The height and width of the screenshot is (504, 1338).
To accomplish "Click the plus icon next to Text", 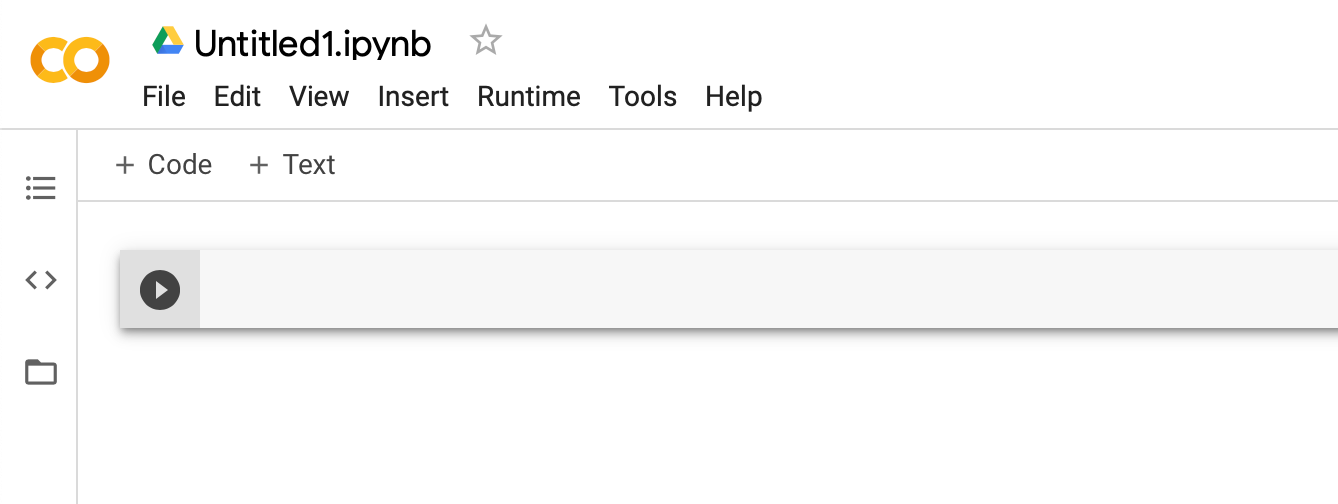I will click(259, 165).
